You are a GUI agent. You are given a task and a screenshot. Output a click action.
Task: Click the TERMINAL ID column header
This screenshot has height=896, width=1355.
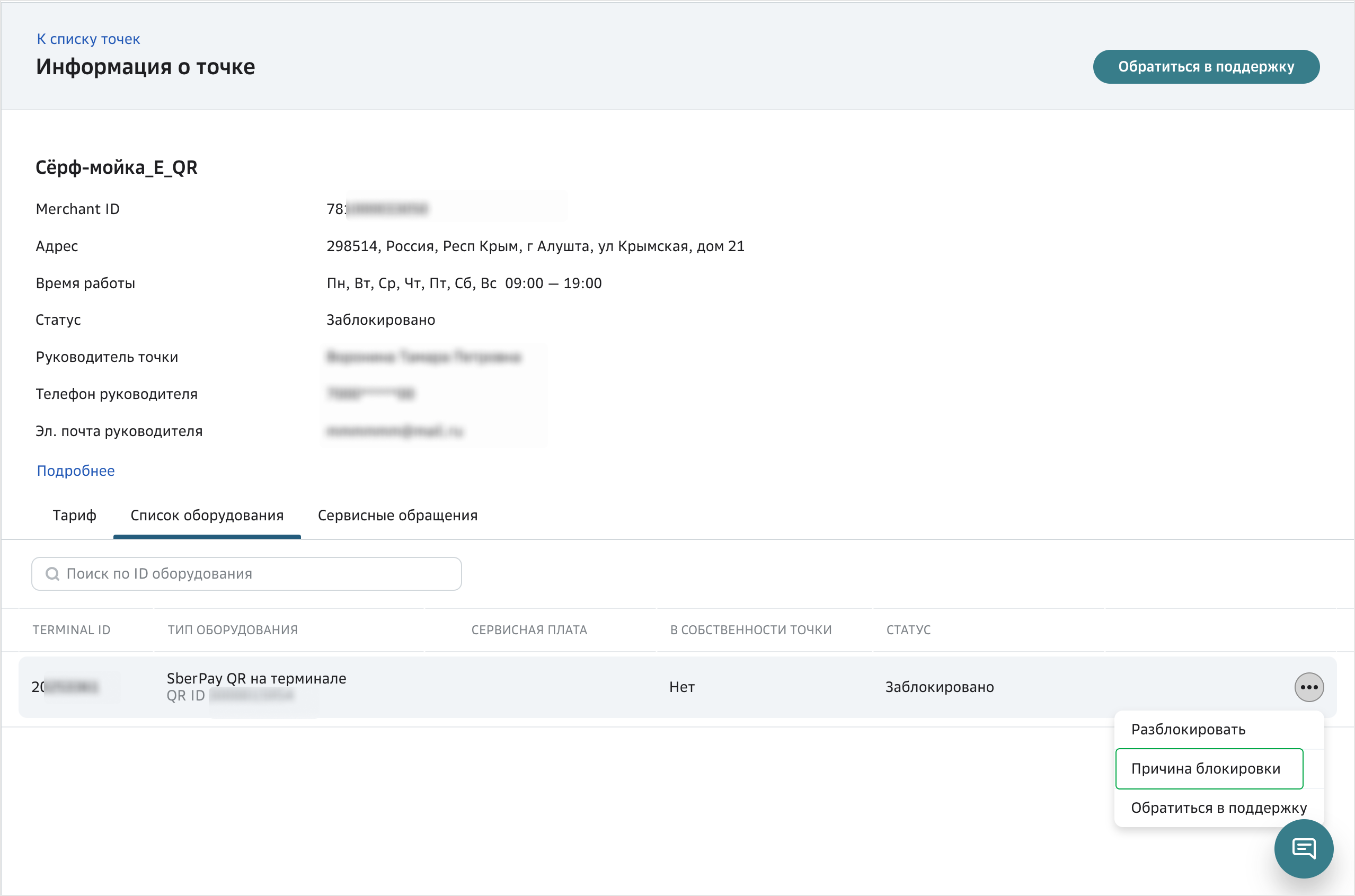(x=72, y=629)
